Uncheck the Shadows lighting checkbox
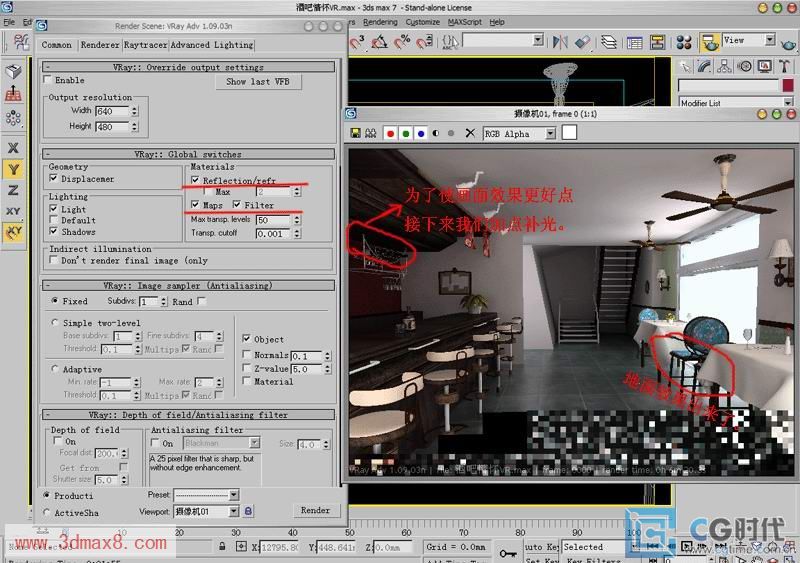This screenshot has height=563, width=800. pyautogui.click(x=53, y=231)
